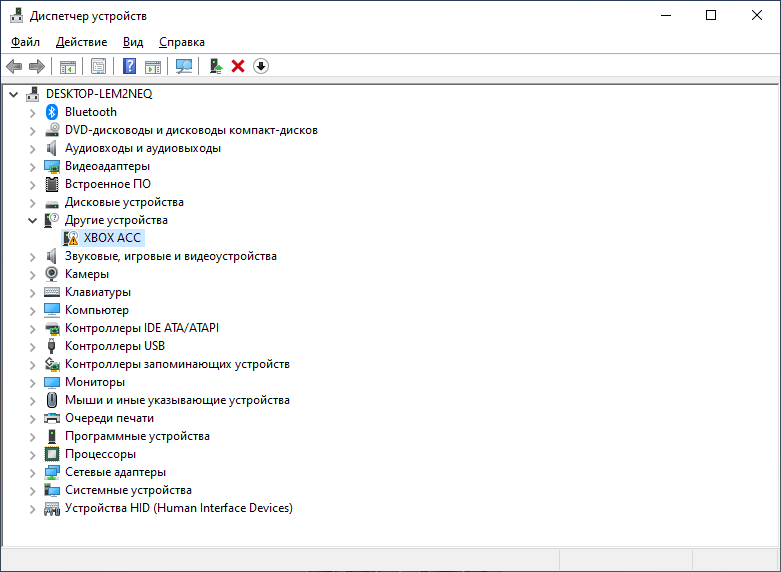The image size is (781, 572).
Task: Select the Камеры label
Action: point(87,274)
